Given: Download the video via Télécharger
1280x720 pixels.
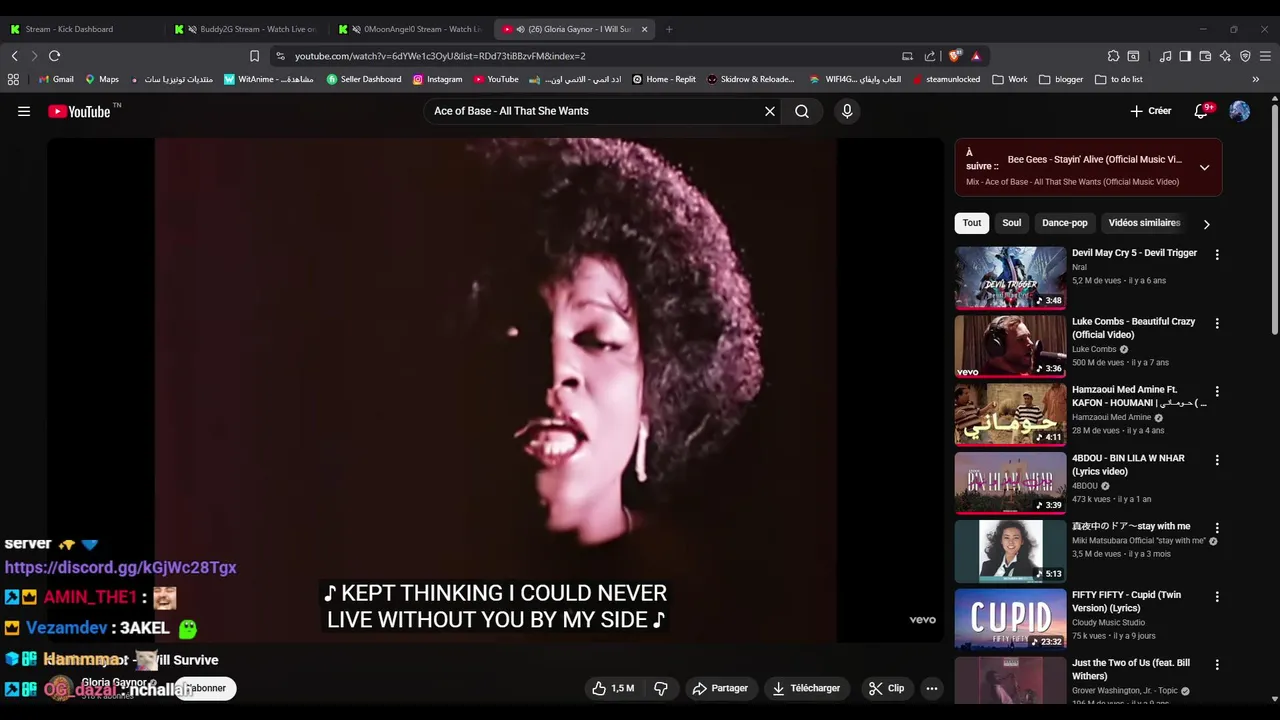Looking at the screenshot, I should coord(806,688).
